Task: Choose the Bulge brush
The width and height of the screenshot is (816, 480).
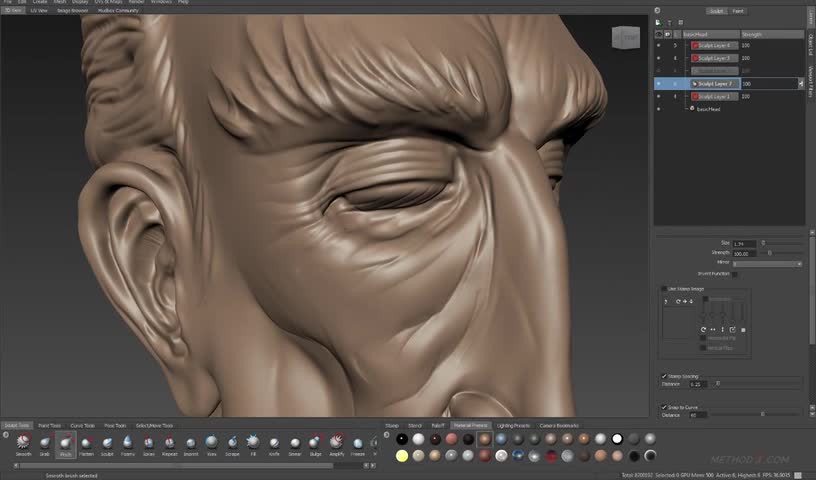Action: [316, 442]
